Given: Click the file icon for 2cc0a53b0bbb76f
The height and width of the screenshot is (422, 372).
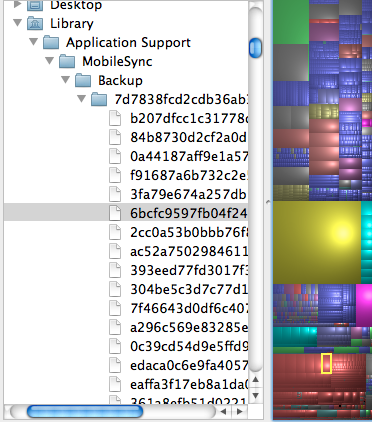Looking at the screenshot, I should [x=115, y=232].
